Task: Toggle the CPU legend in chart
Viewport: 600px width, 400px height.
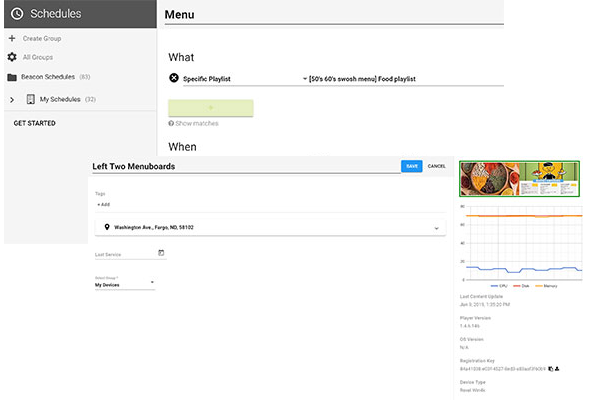Action: coord(499,286)
